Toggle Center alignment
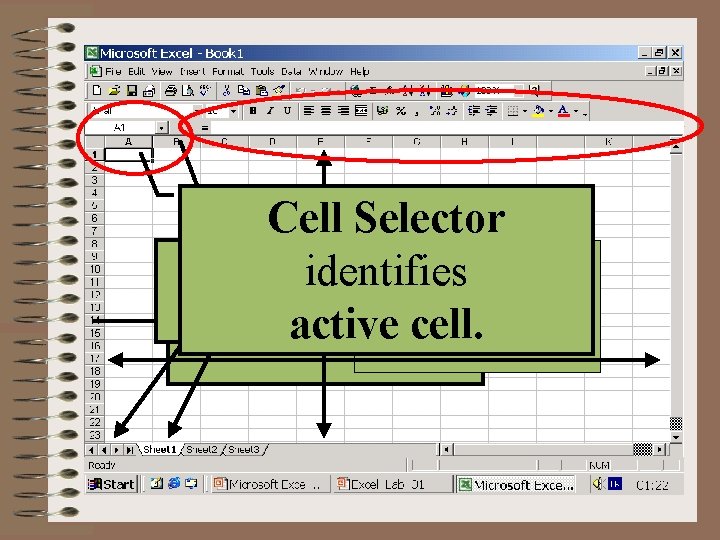The image size is (720, 540). (x=326, y=111)
